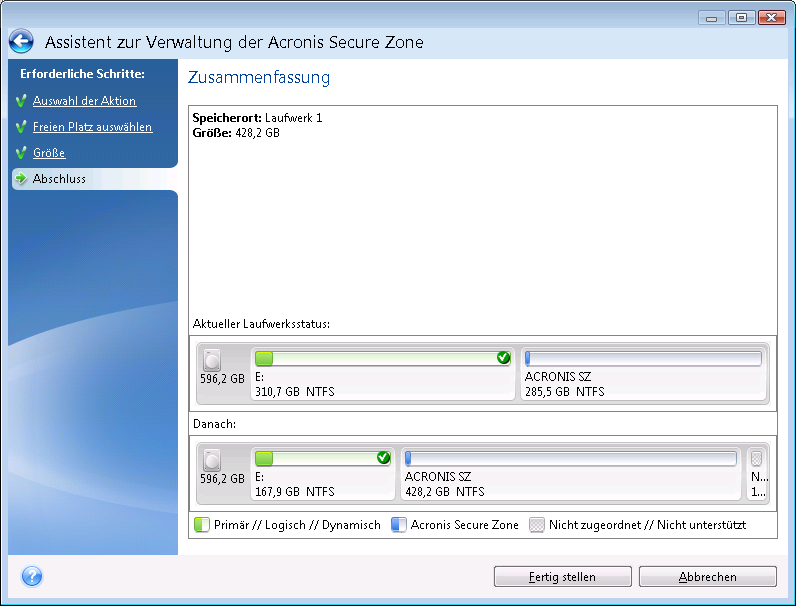Click the Primär legend color swatch
The width and height of the screenshot is (796, 606).
[201, 525]
